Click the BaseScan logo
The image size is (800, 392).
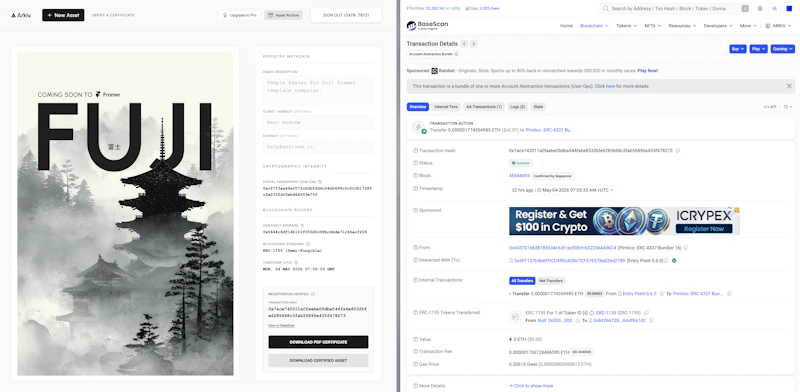click(x=428, y=26)
